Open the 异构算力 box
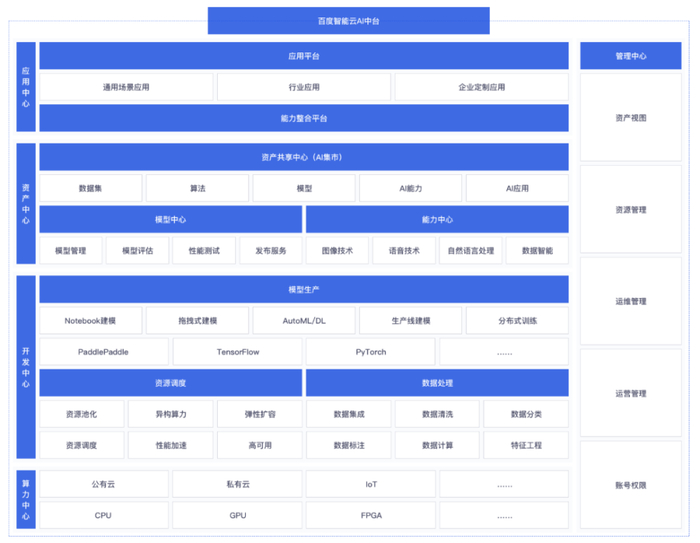 pos(171,414)
